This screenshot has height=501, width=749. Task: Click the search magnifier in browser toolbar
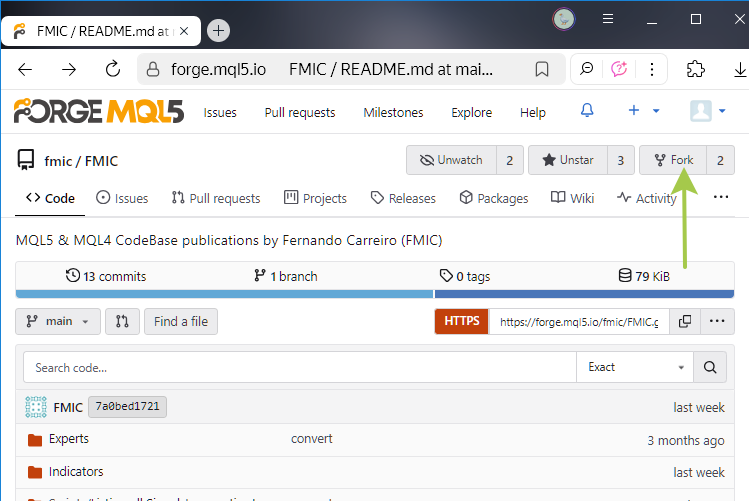point(587,69)
